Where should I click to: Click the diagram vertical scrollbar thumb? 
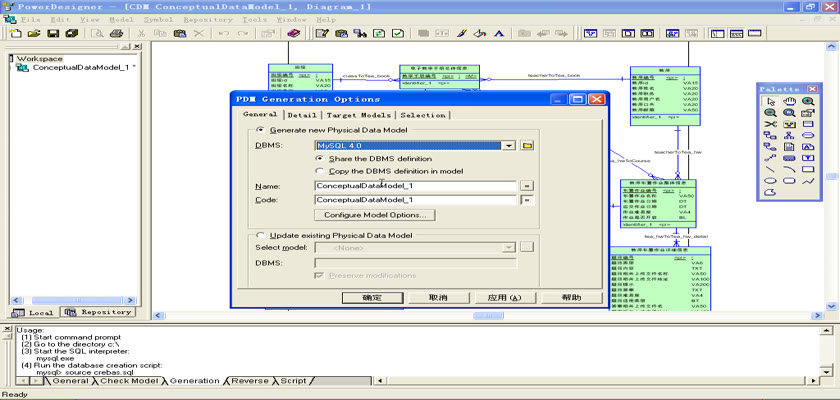(831, 176)
